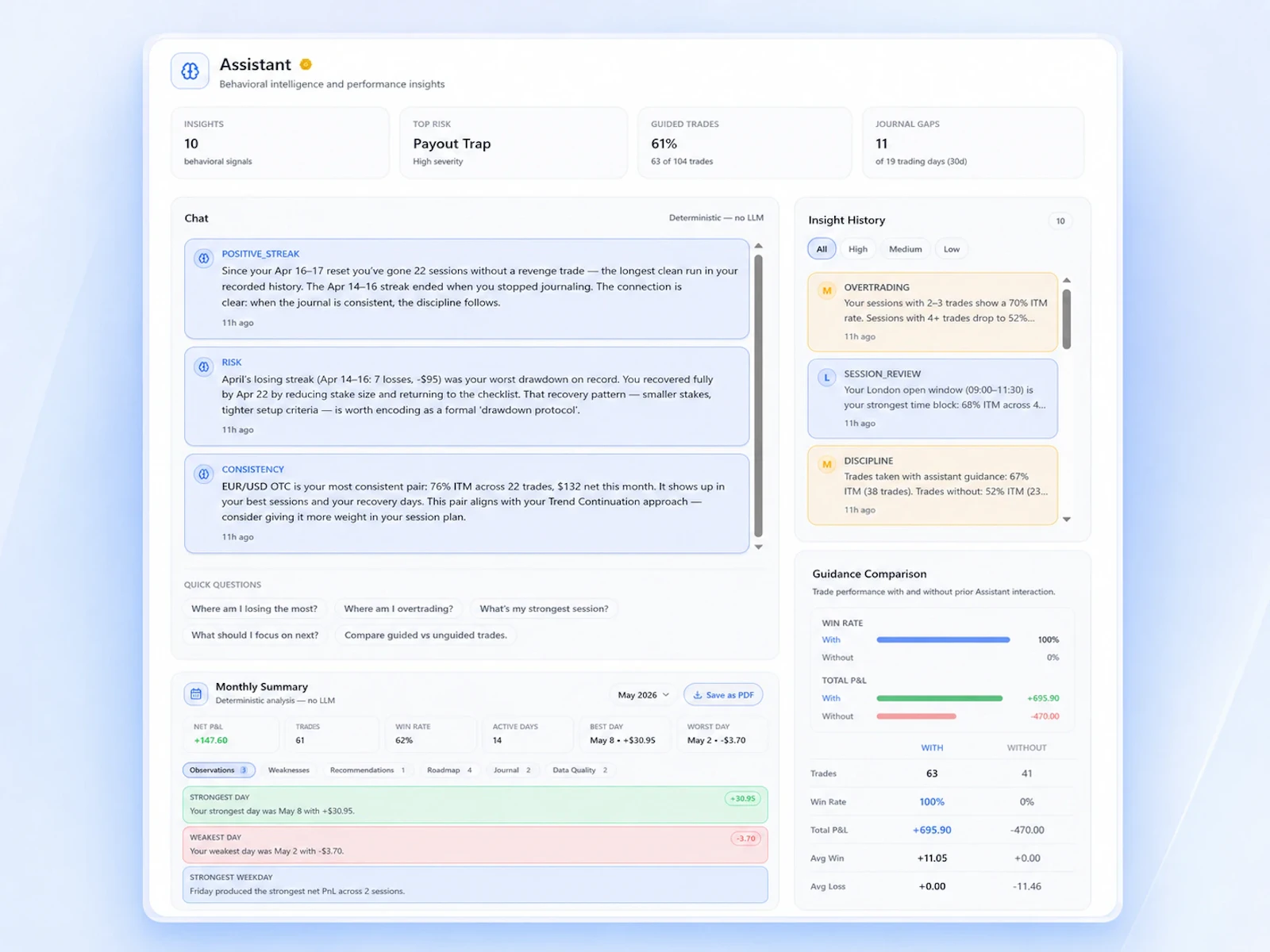Screen dimensions: 1270x952
Task: Click the Save as PDF button
Action: [x=723, y=695]
